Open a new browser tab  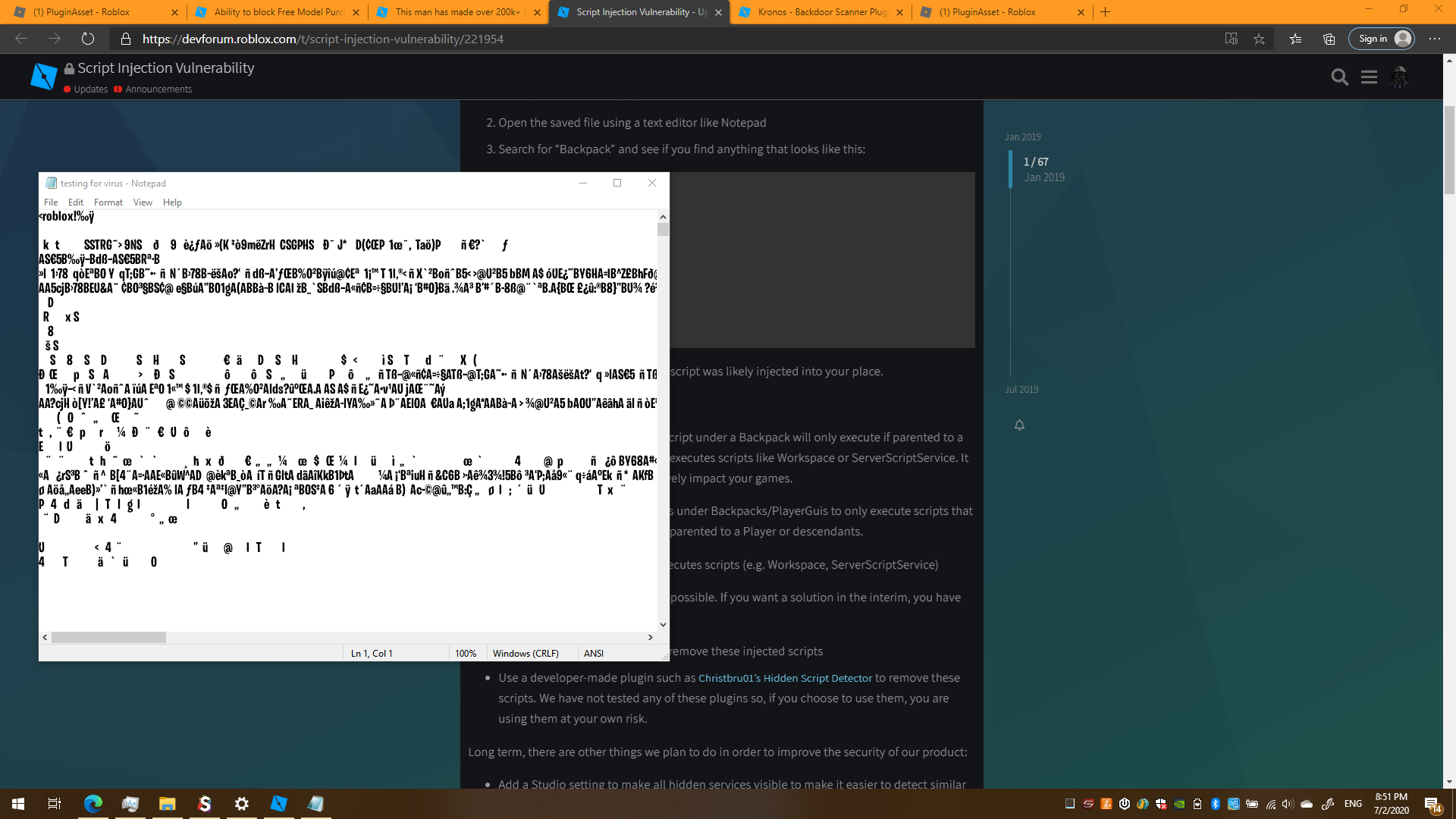pyautogui.click(x=1105, y=12)
